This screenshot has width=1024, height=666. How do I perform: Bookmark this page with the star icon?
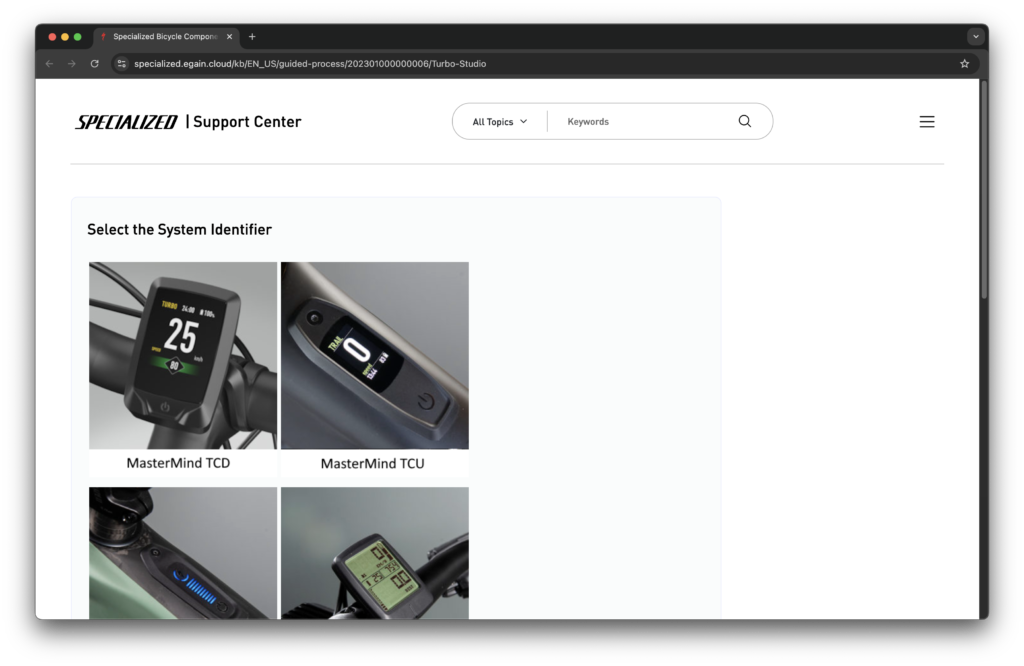click(x=964, y=63)
